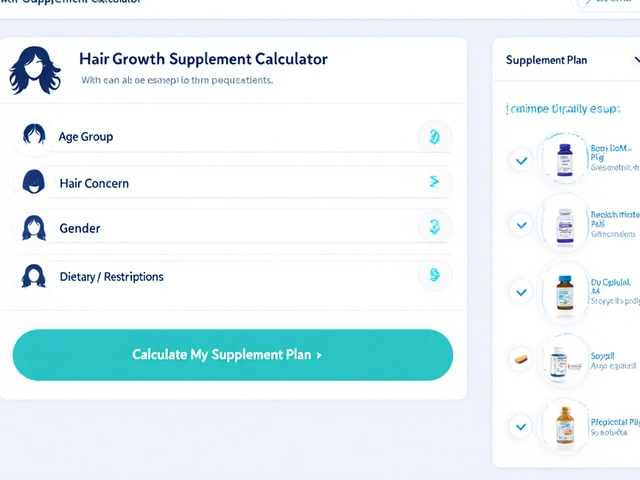Toggle the checkmark for the third supplement
Image resolution: width=640 pixels, height=480 pixels.
pos(520,292)
